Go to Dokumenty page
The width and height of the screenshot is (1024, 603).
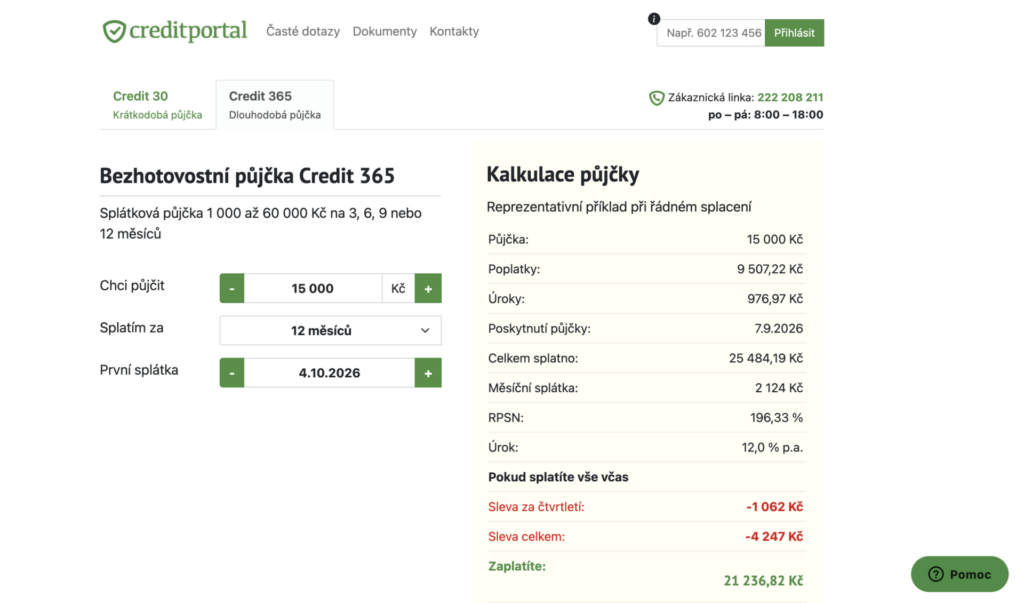point(385,31)
